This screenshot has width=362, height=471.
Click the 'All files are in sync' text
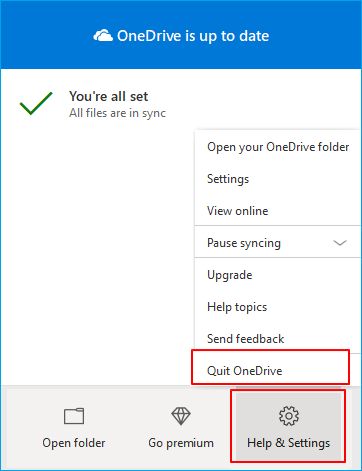(117, 113)
